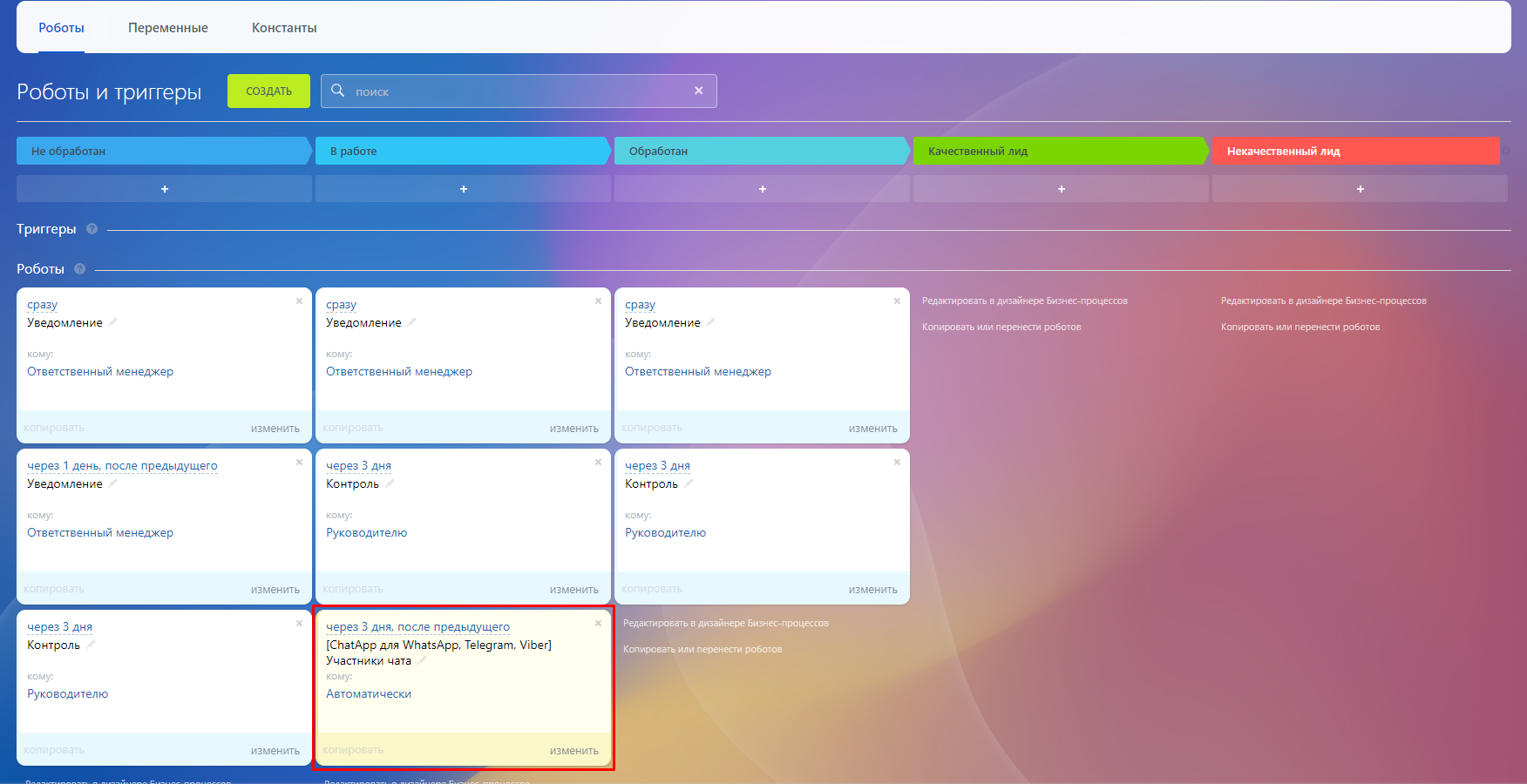1527x784 pixels.
Task: Change delay 'через 1 день, после предыдущего'
Action: (122, 466)
